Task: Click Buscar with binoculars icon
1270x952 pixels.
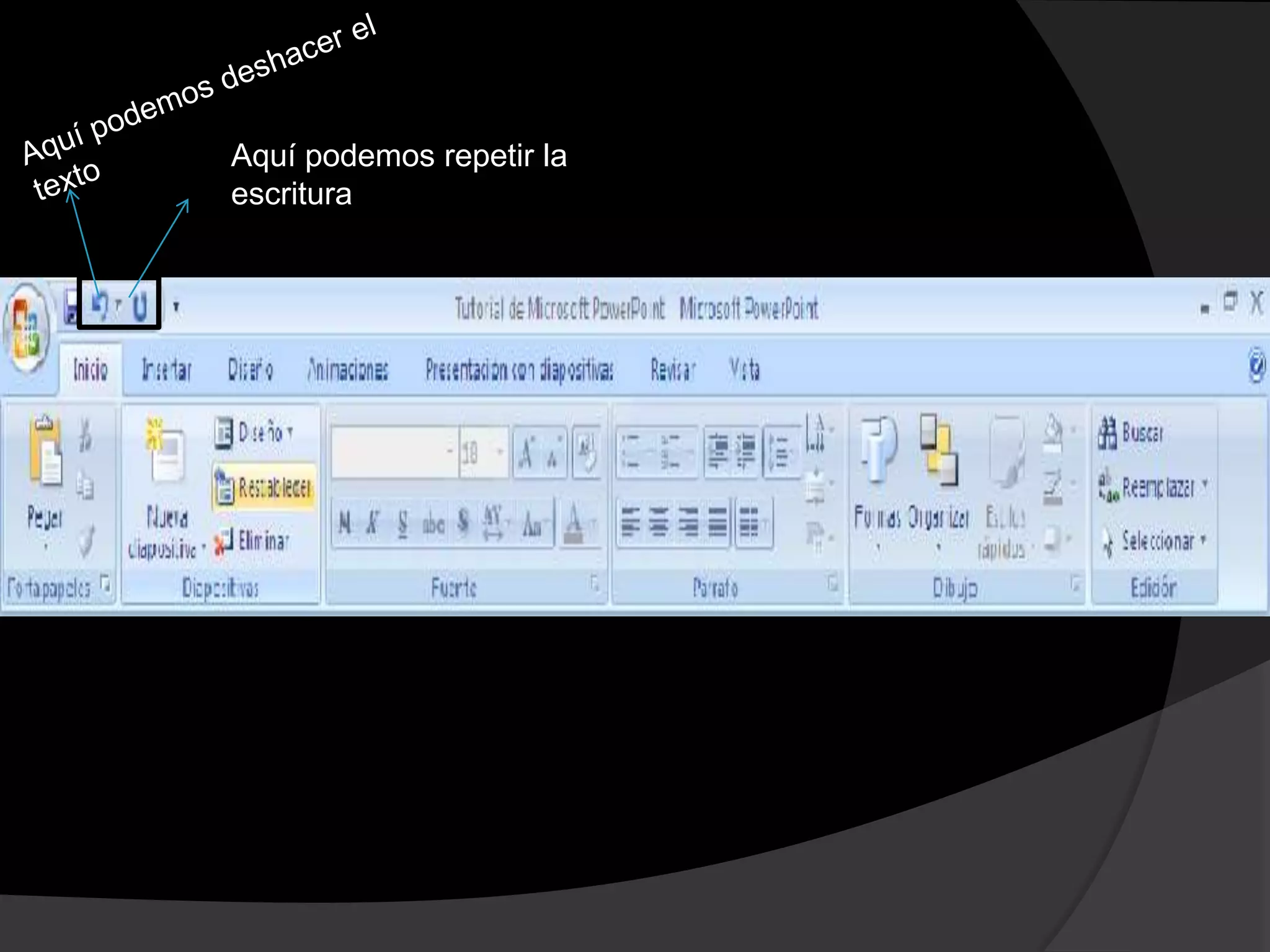Action: point(1130,432)
